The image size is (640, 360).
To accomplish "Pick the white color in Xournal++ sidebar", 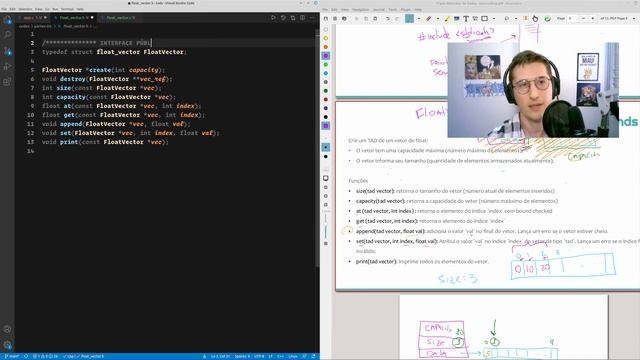I will (326, 29).
